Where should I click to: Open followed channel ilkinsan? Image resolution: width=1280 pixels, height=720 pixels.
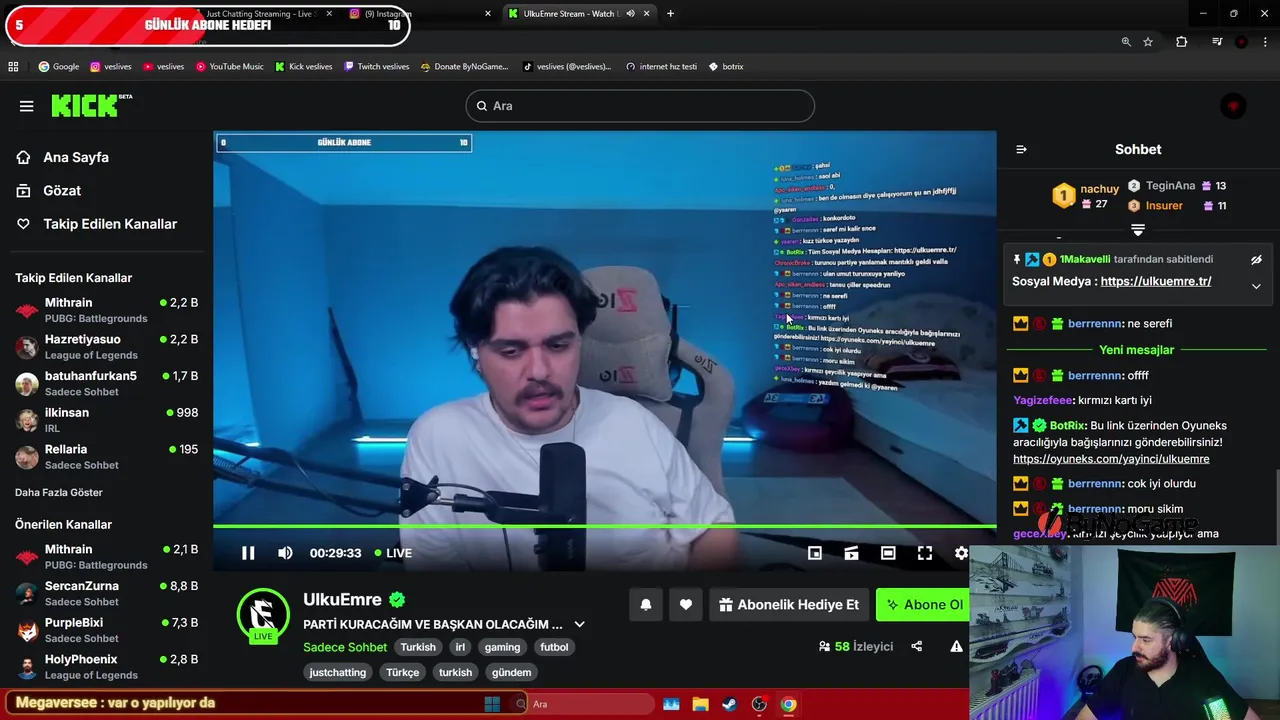[106, 420]
